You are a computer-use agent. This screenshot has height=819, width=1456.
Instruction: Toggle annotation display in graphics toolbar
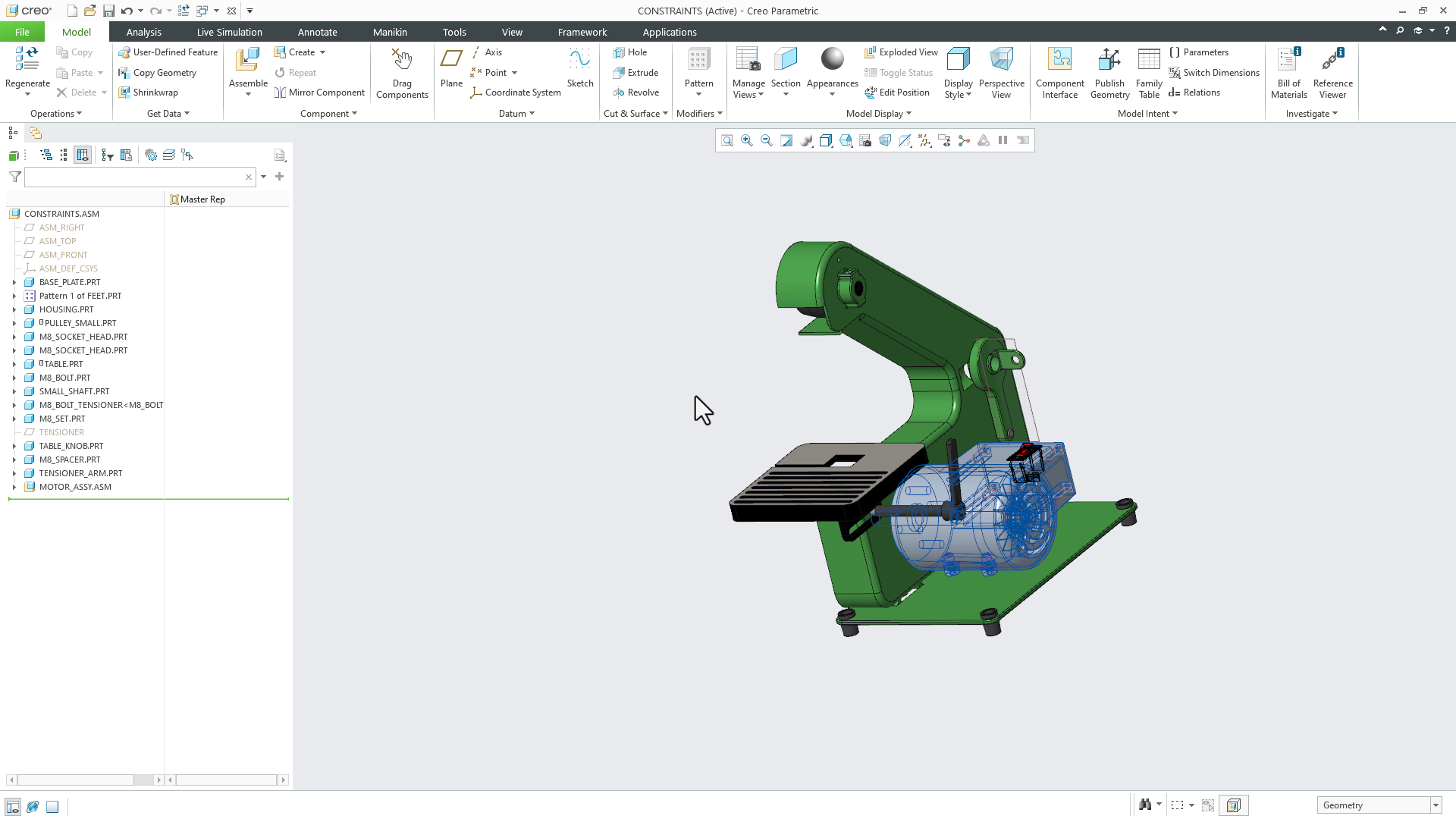click(x=944, y=140)
